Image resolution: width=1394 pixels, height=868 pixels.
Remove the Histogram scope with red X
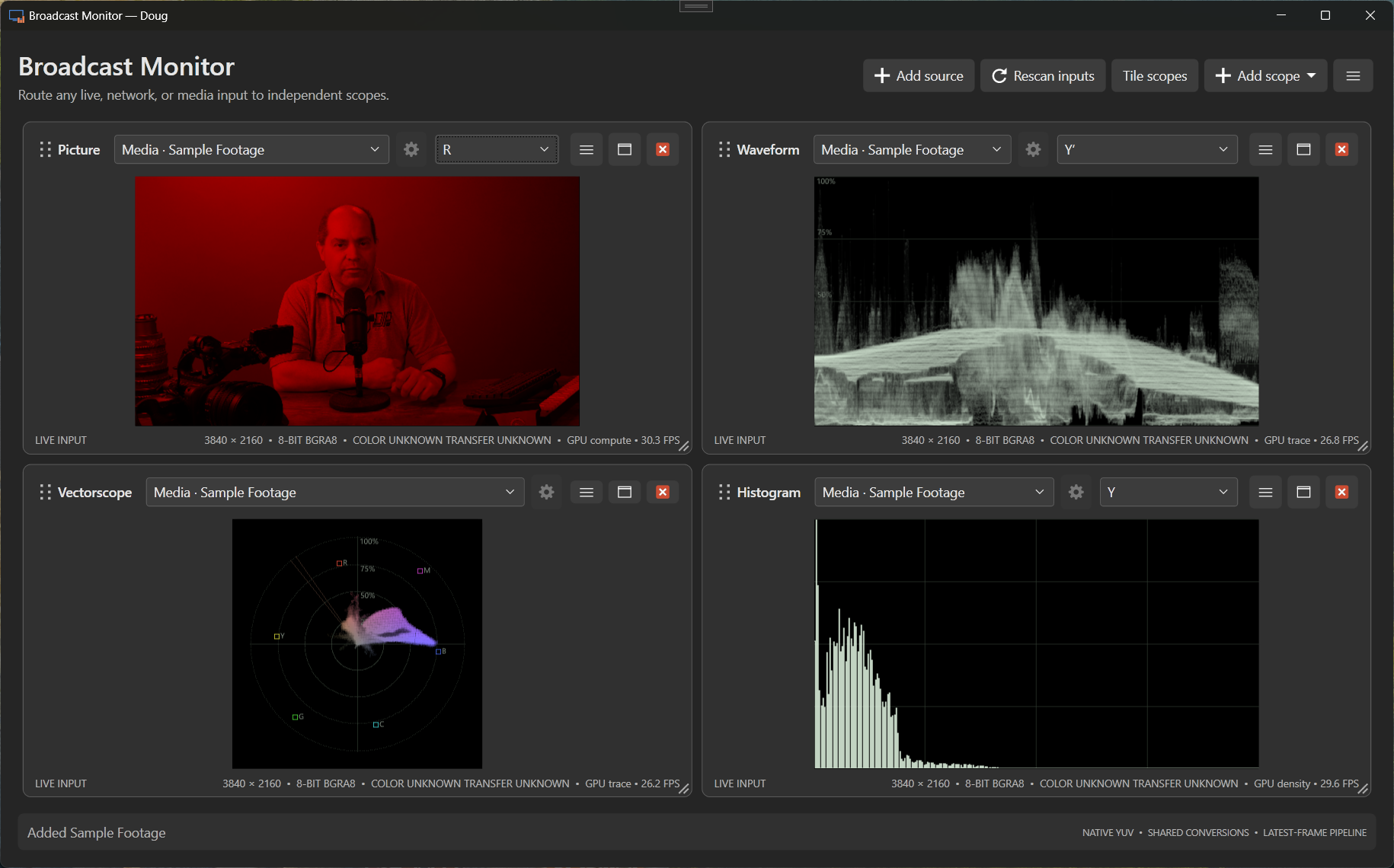[x=1341, y=492]
